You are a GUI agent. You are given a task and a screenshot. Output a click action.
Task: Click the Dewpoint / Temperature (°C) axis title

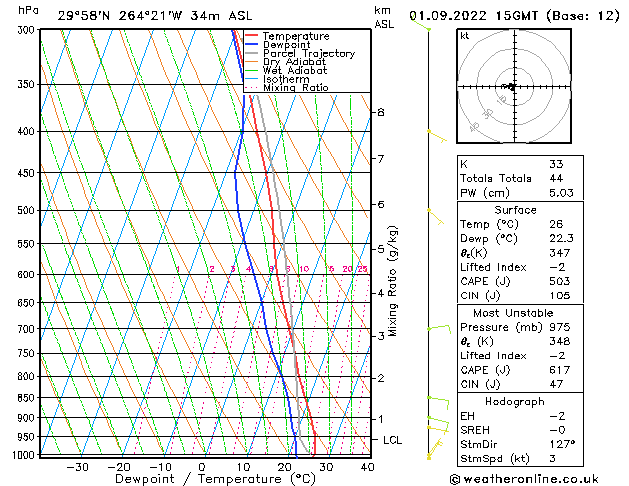(215, 479)
